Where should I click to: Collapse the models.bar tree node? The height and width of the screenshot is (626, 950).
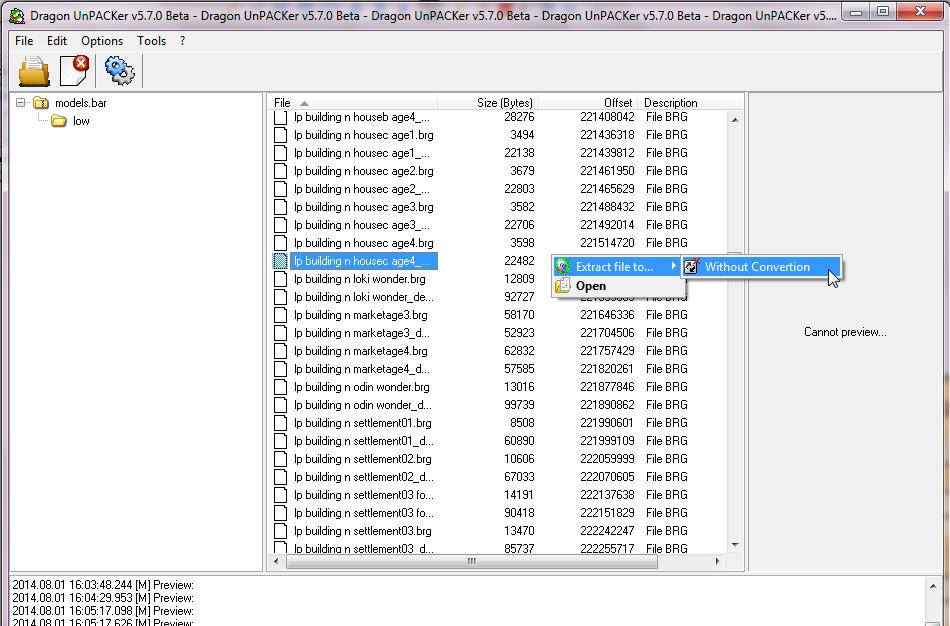click(x=21, y=102)
